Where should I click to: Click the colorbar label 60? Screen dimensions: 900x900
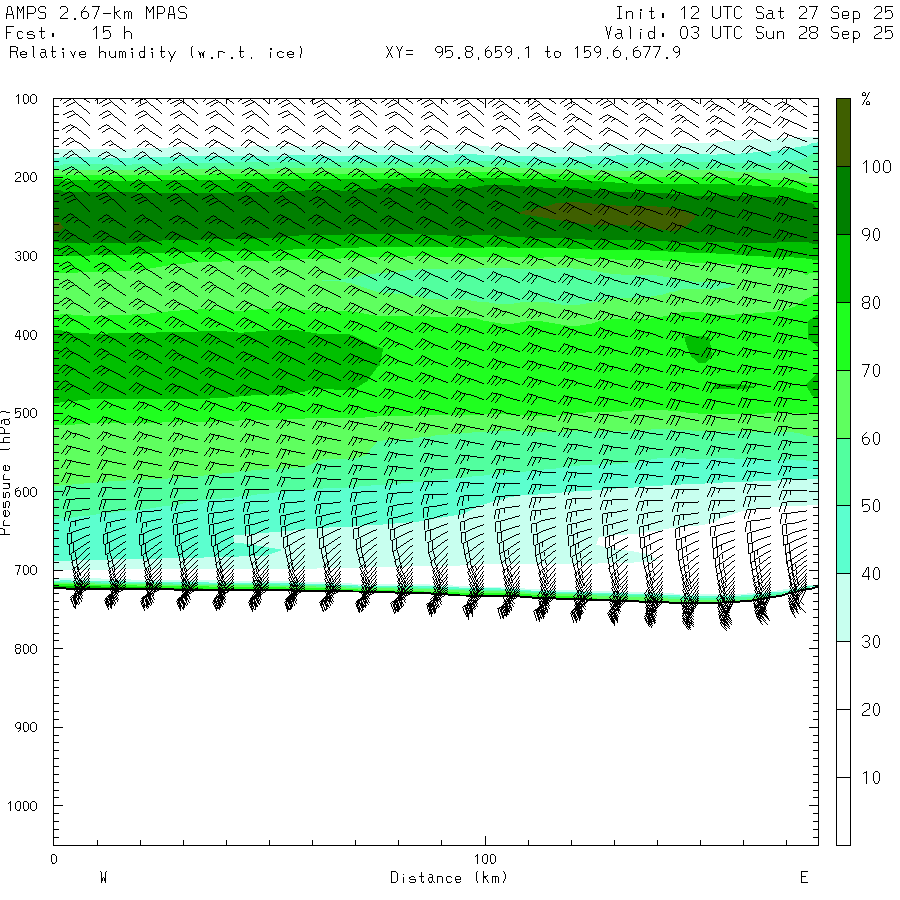click(x=871, y=439)
